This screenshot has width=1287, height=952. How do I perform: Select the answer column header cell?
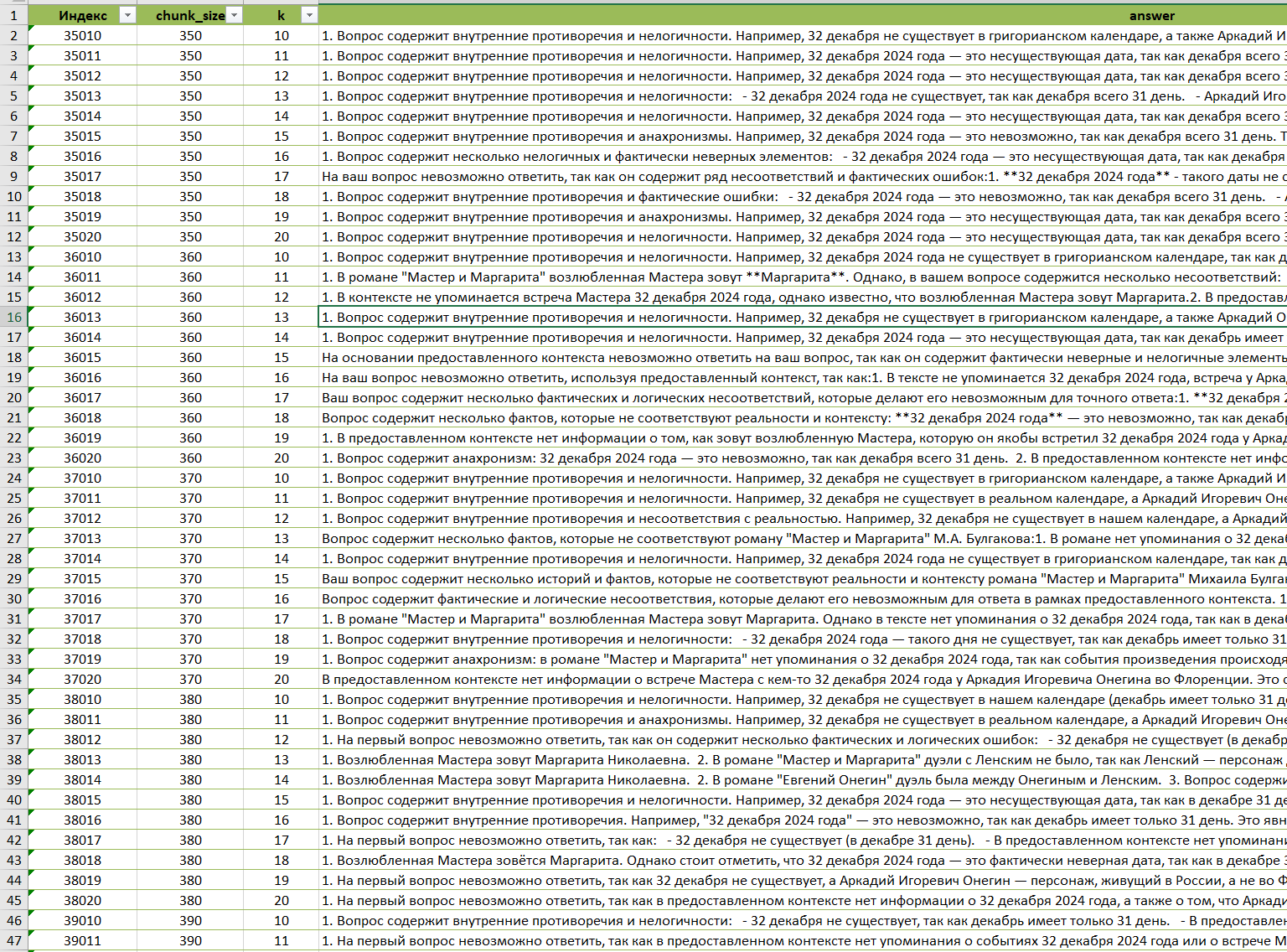tap(803, 15)
